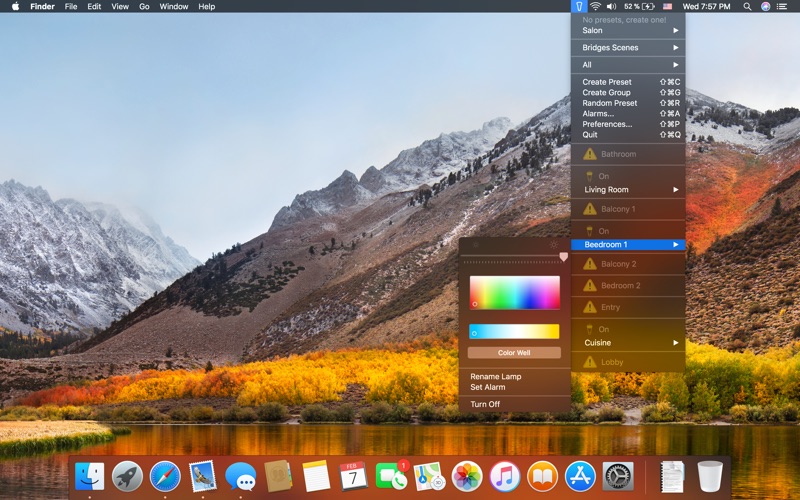This screenshot has width=800, height=500.
Task: Click Rename Lamp in the submenu
Action: point(496,376)
